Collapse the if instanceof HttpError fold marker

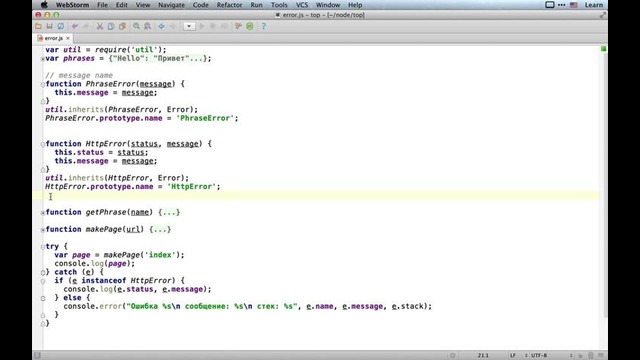[43, 281]
